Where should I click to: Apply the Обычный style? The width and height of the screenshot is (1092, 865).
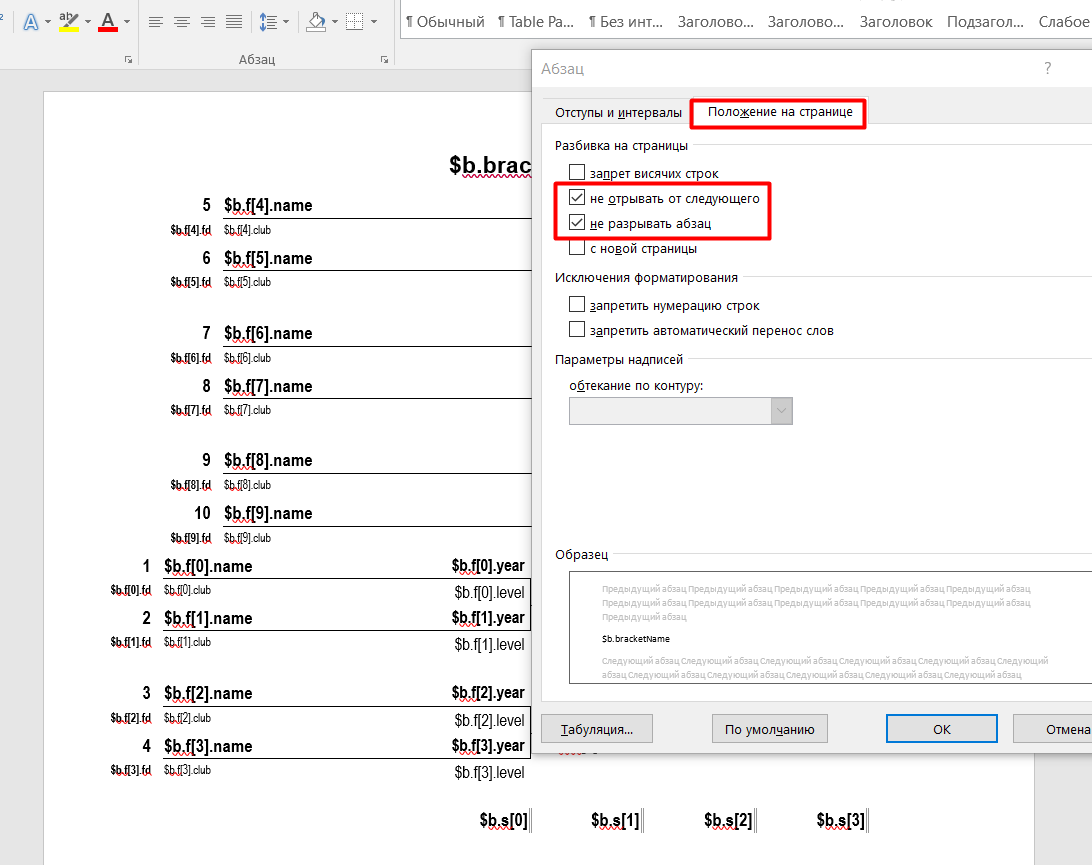(445, 22)
